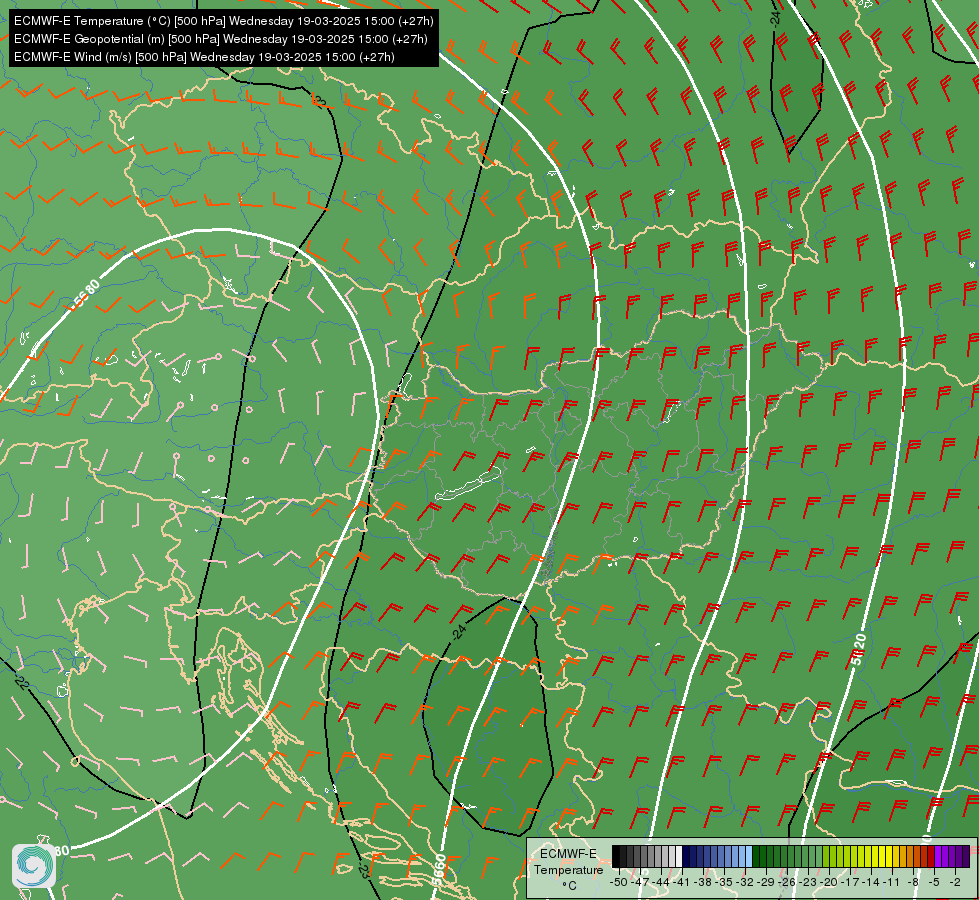Click the -50 legend tick label

coord(619,882)
